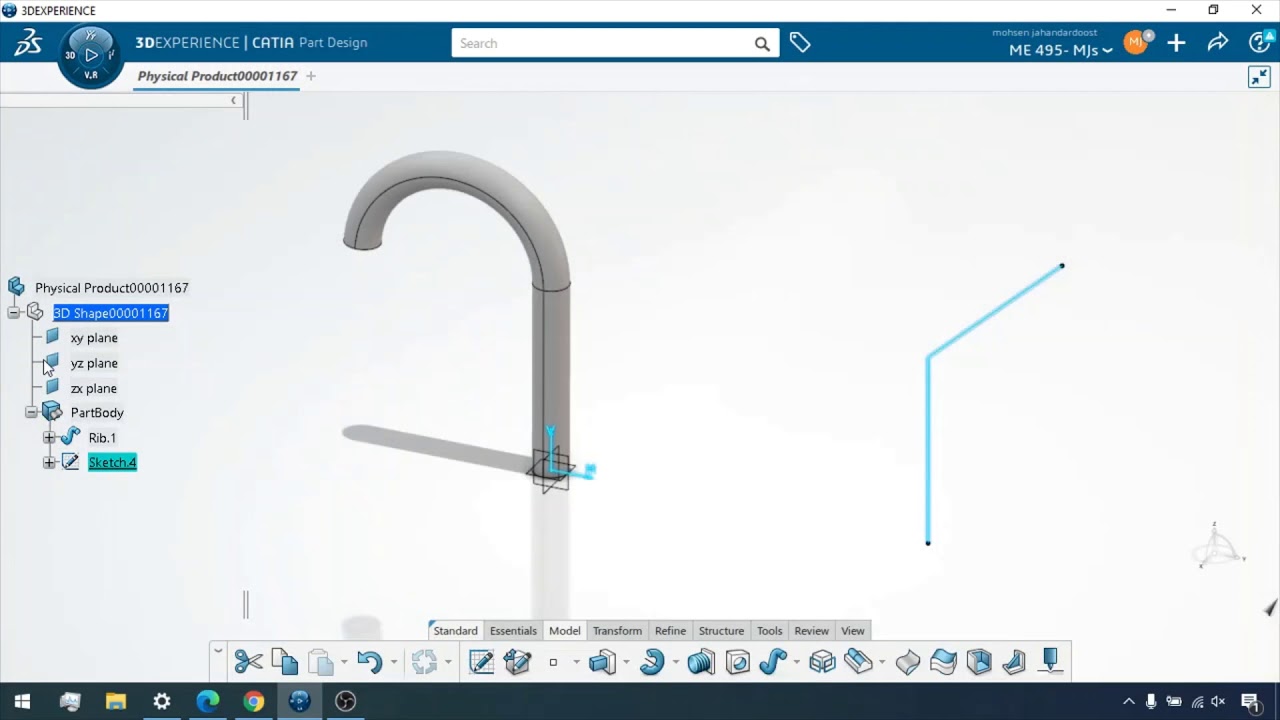Select the greyed Paste clipboard icon
Viewport: 1280px width, 720px height.
[320, 661]
